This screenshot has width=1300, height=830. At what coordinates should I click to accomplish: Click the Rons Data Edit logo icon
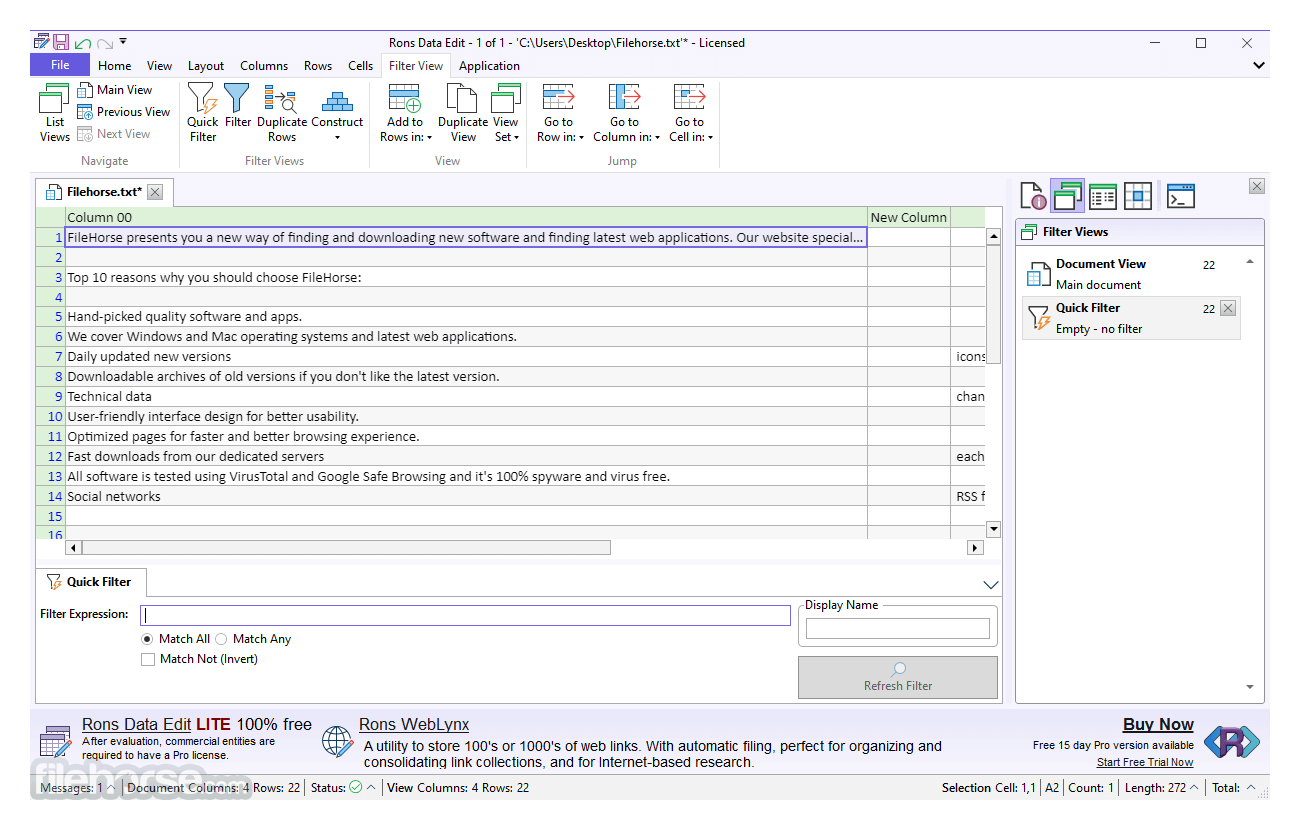pos(1231,742)
